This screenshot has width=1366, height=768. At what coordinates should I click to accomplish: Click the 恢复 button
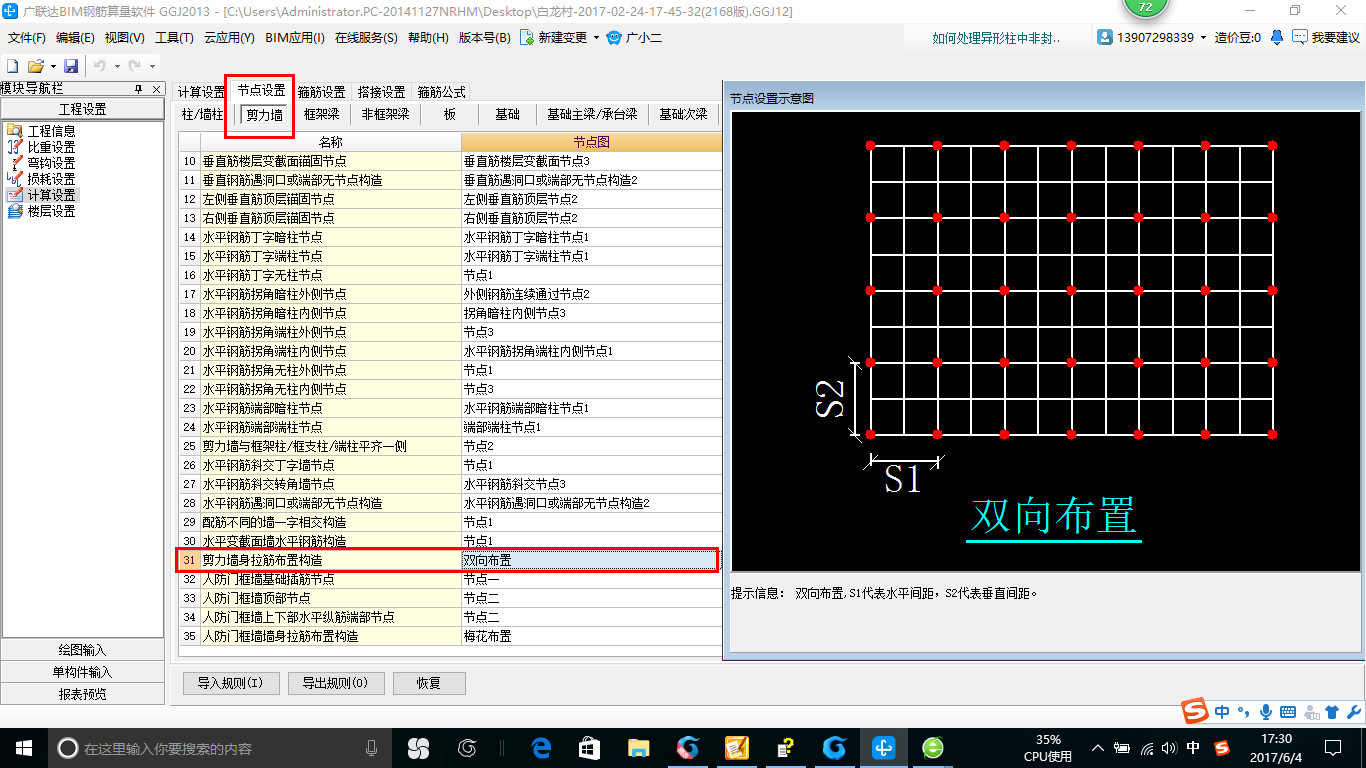point(429,683)
